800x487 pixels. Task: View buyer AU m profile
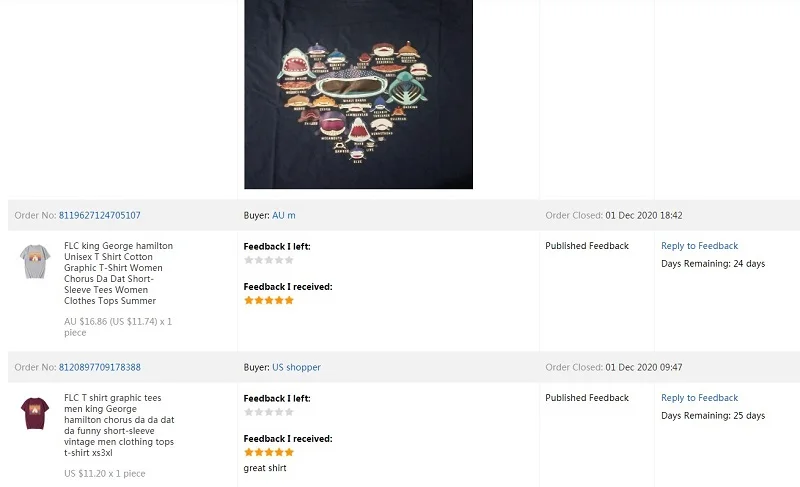point(284,215)
